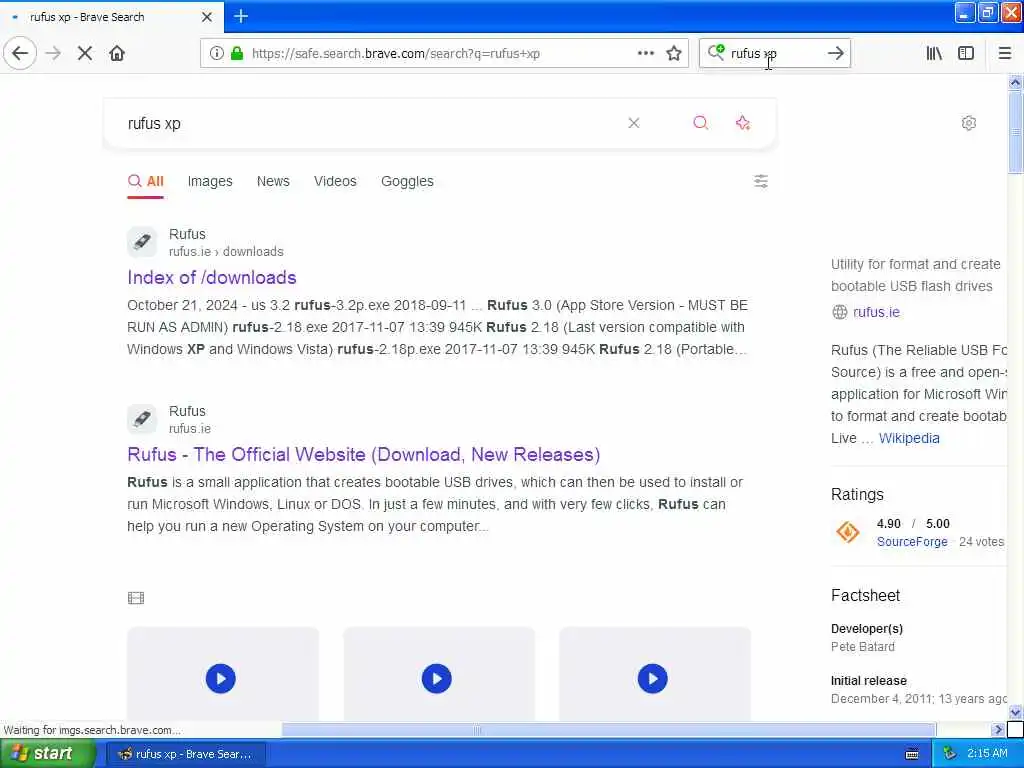Click the film strip videos section icon
The width and height of the screenshot is (1024, 768).
coord(136,598)
